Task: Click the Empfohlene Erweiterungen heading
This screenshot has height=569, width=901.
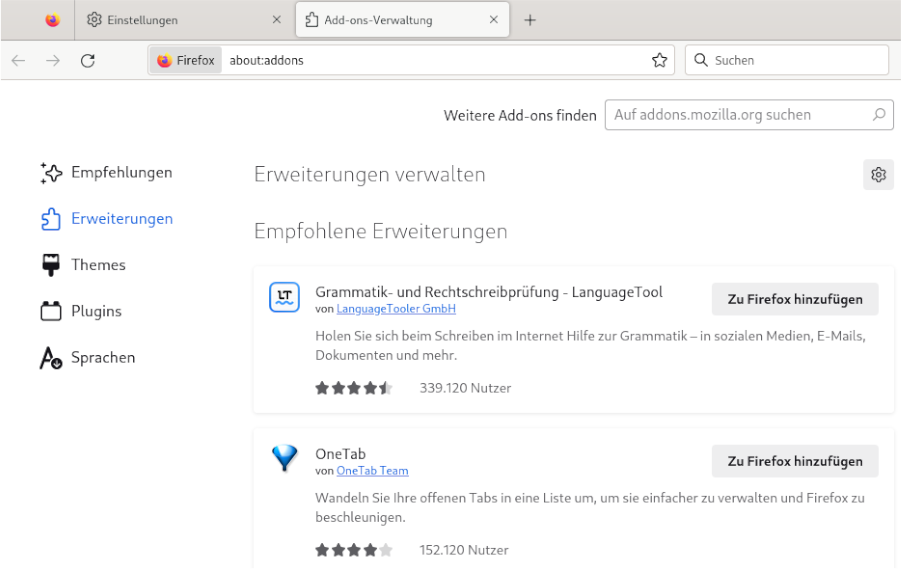Action: point(380,232)
